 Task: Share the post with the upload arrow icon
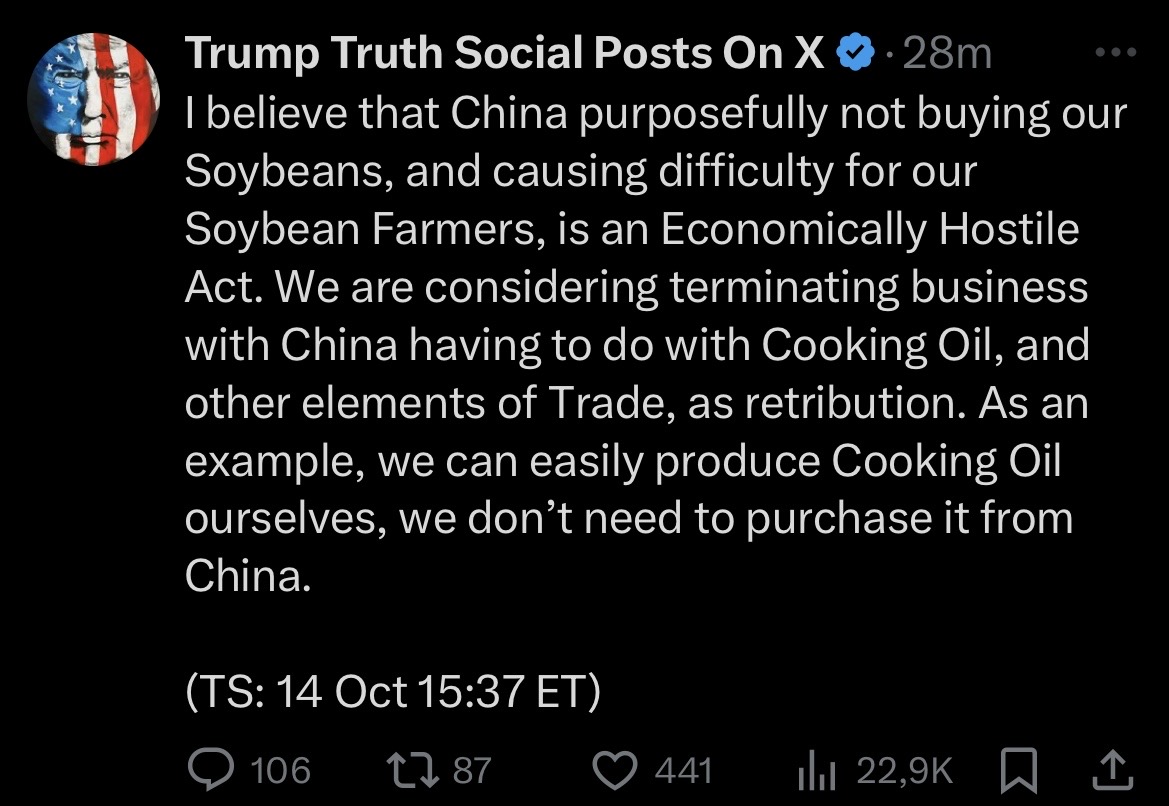[1114, 768]
